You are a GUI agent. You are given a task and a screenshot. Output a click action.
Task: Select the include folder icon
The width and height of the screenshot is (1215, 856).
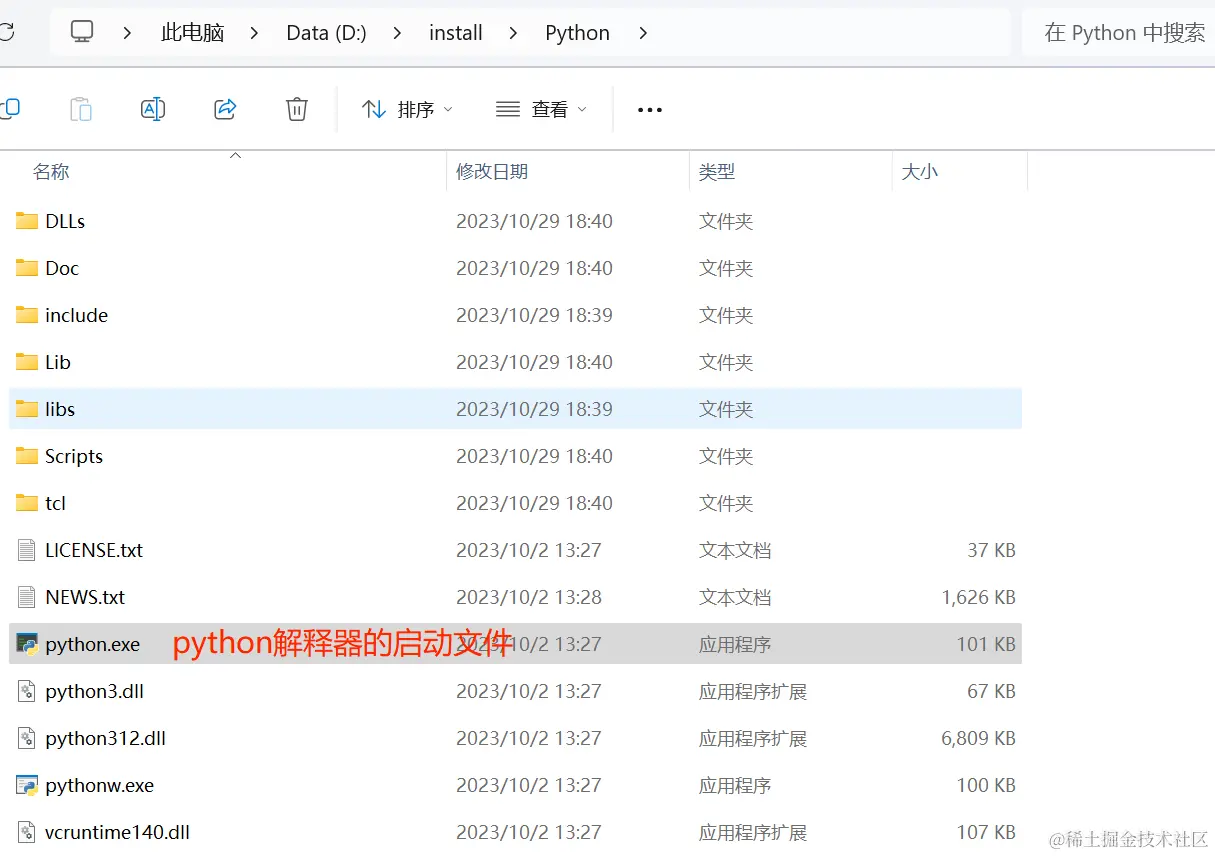pyautogui.click(x=27, y=315)
